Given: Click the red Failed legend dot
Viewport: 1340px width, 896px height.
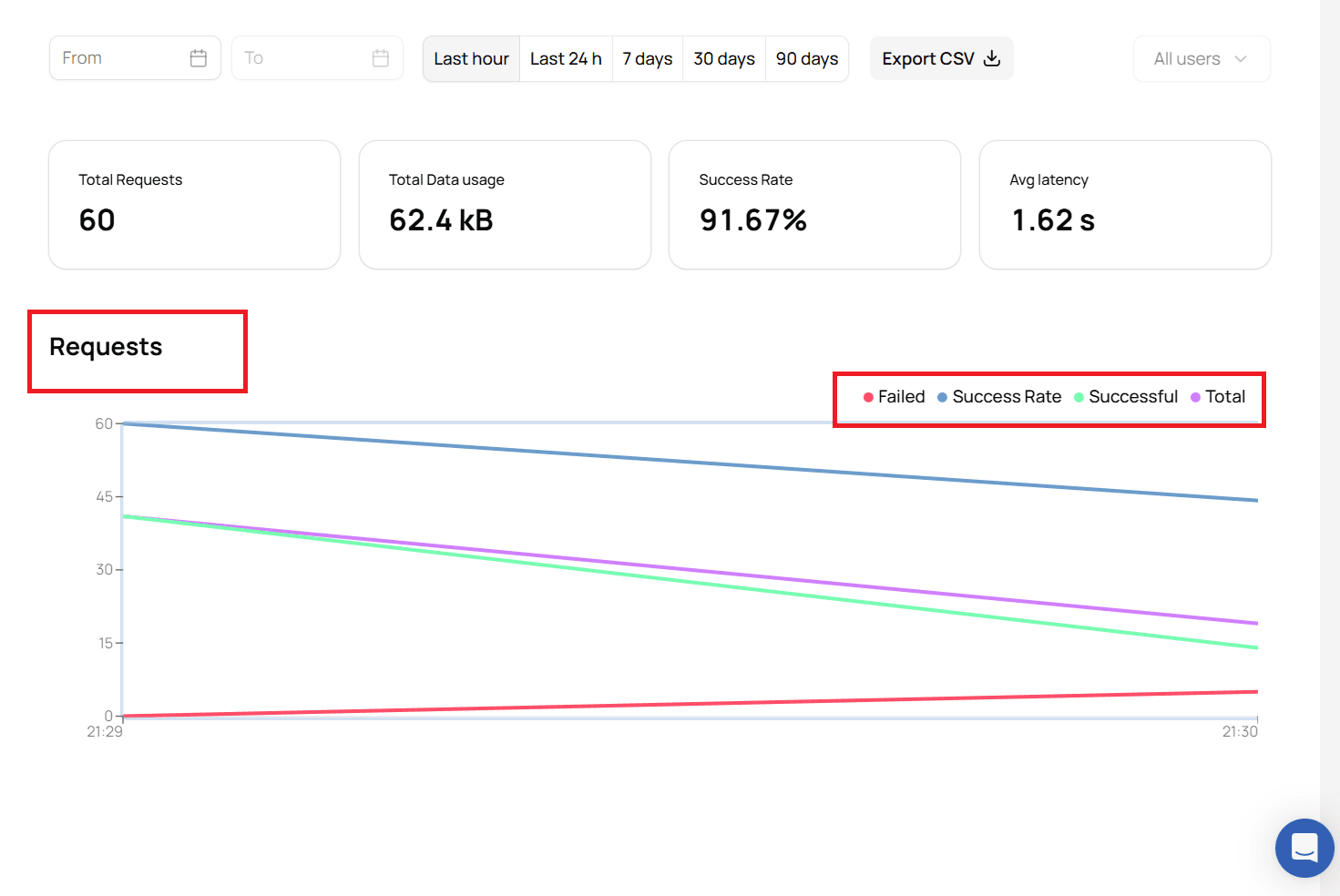Looking at the screenshot, I should click(868, 397).
